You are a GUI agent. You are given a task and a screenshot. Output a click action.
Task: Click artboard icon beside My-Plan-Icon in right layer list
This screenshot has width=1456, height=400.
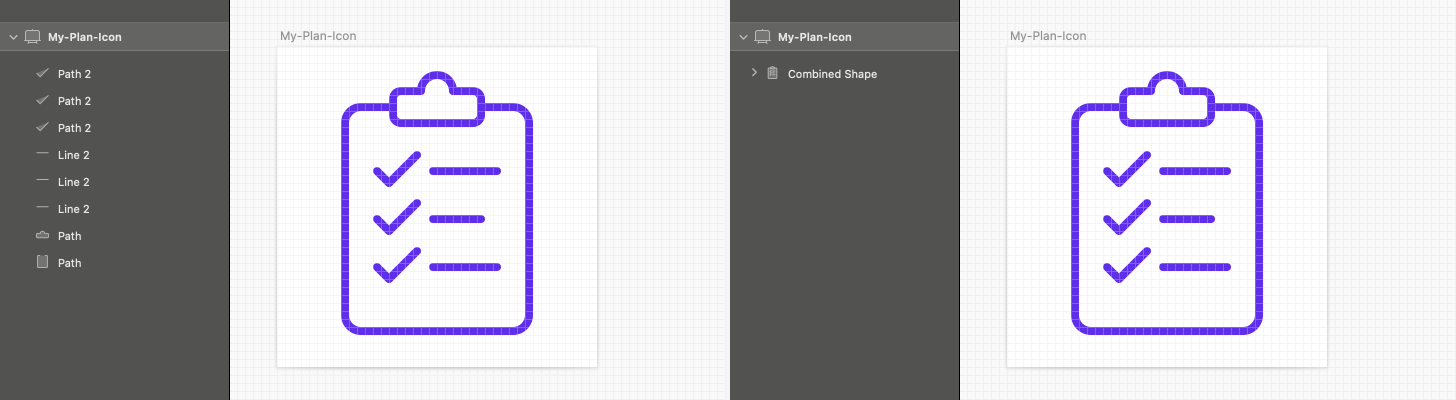(x=762, y=37)
